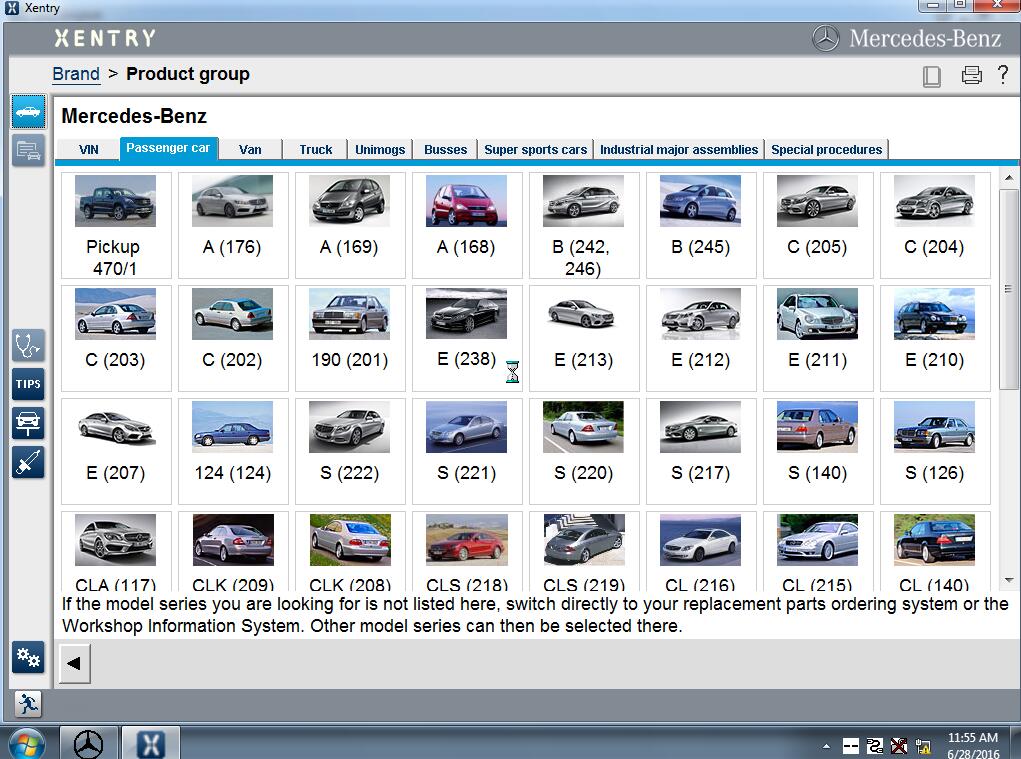Select the S (140) model series

(818, 451)
